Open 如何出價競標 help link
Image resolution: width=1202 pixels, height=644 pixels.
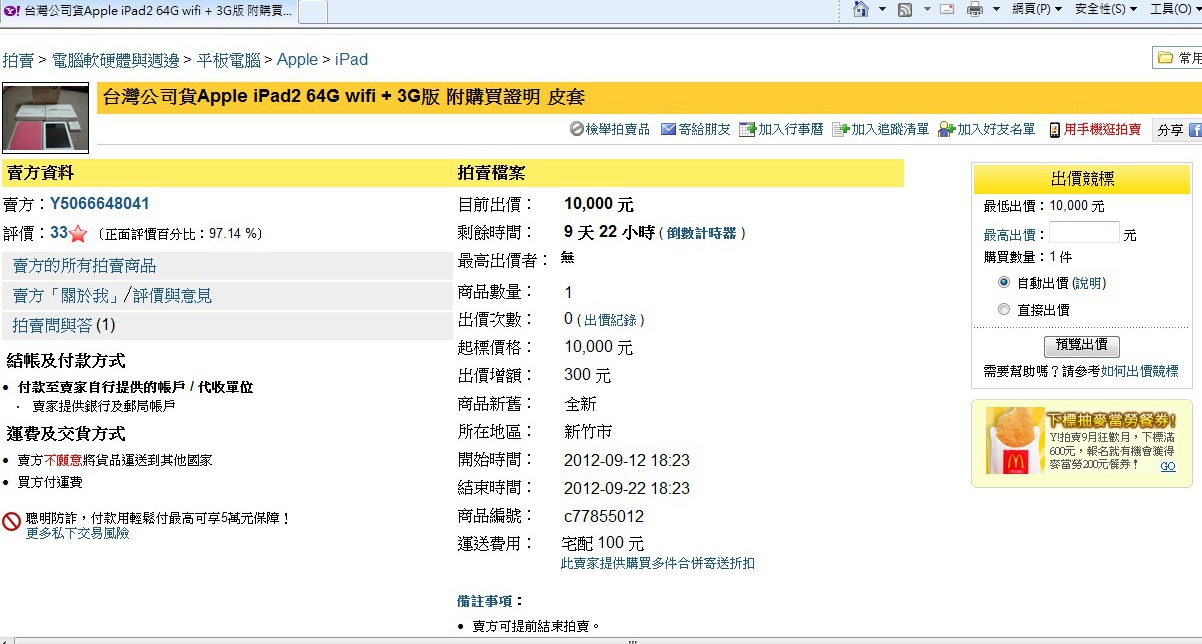pyautogui.click(x=1139, y=371)
